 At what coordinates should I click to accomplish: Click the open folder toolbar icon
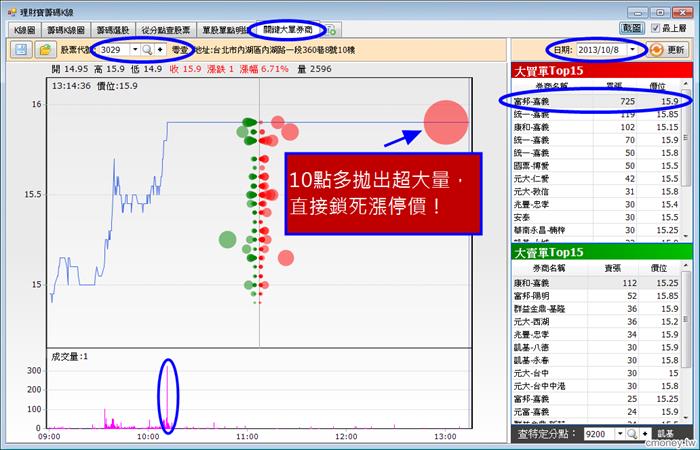45,50
